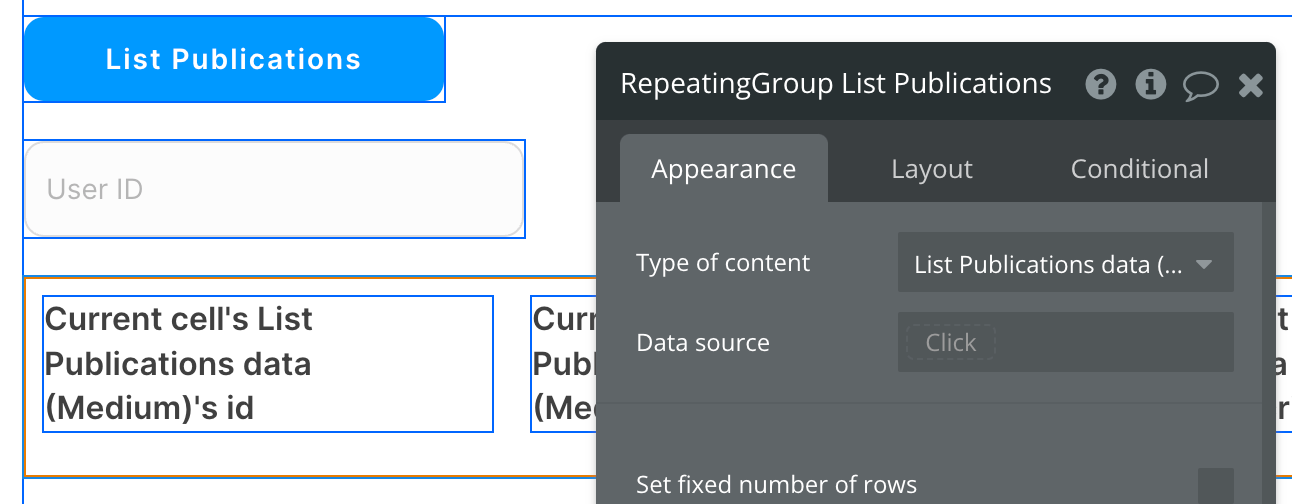Open the element reference help icon
This screenshot has height=504, width=1292.
click(x=1101, y=85)
